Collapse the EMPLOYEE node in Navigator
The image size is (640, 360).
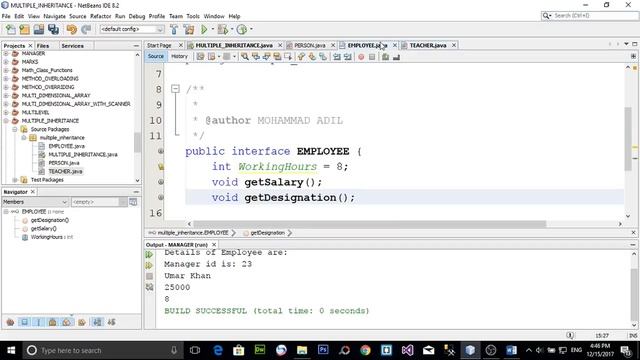coord(6,211)
